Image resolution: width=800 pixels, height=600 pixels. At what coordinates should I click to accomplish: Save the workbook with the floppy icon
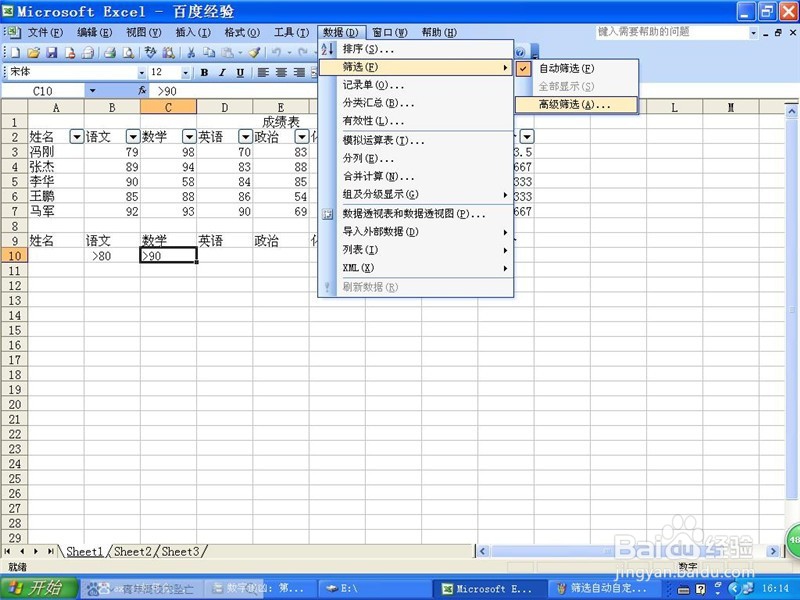[52, 52]
